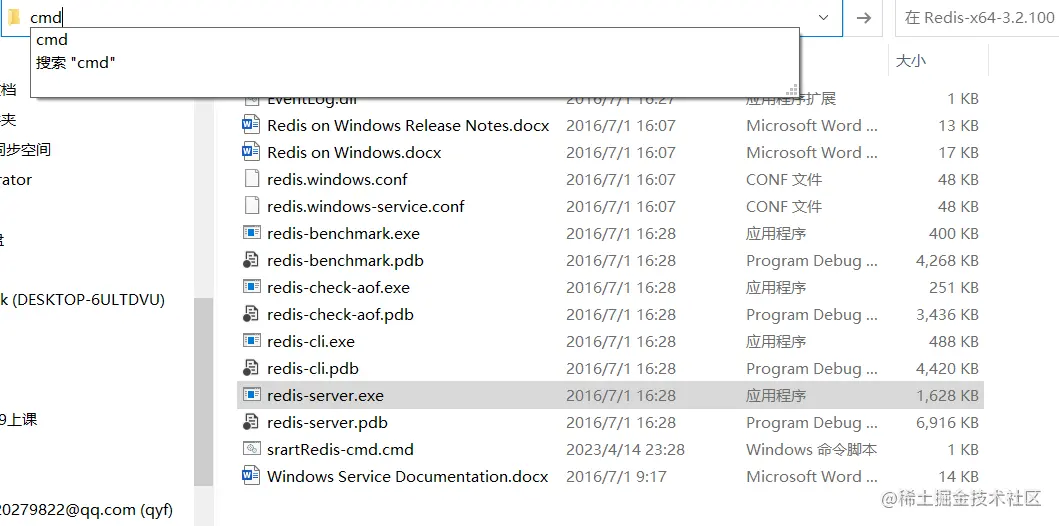Click the redis-benchmark.pdb file icon

pyautogui.click(x=251, y=260)
